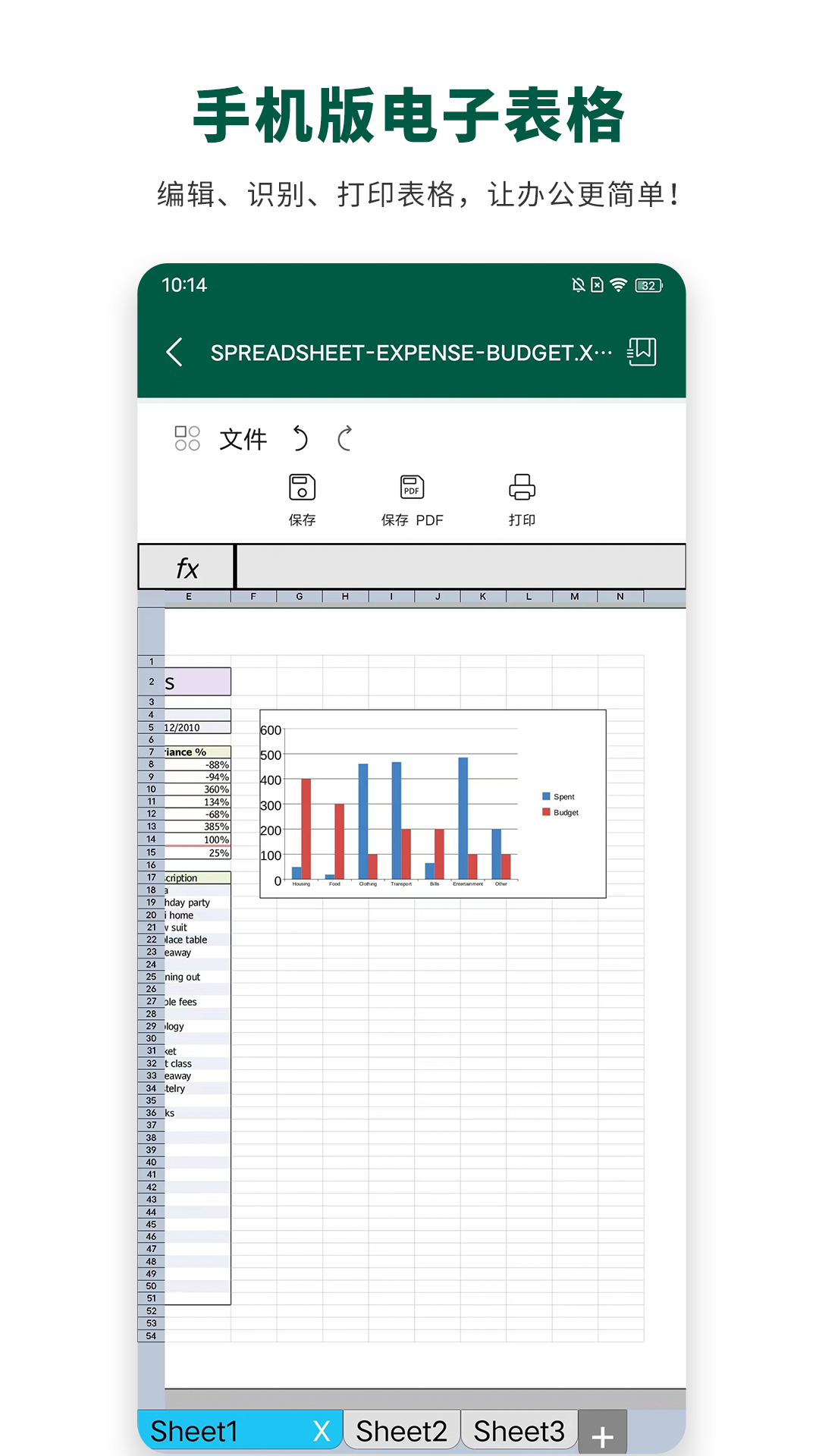Select column G header

coord(300,597)
